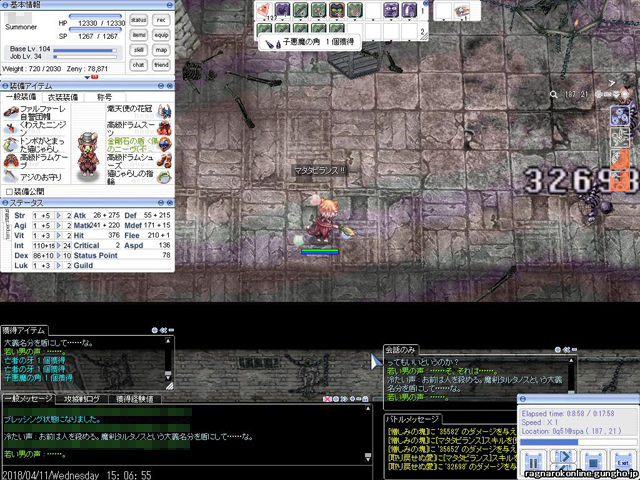Click the rec button
This screenshot has width=640, height=480.
(x=162, y=20)
